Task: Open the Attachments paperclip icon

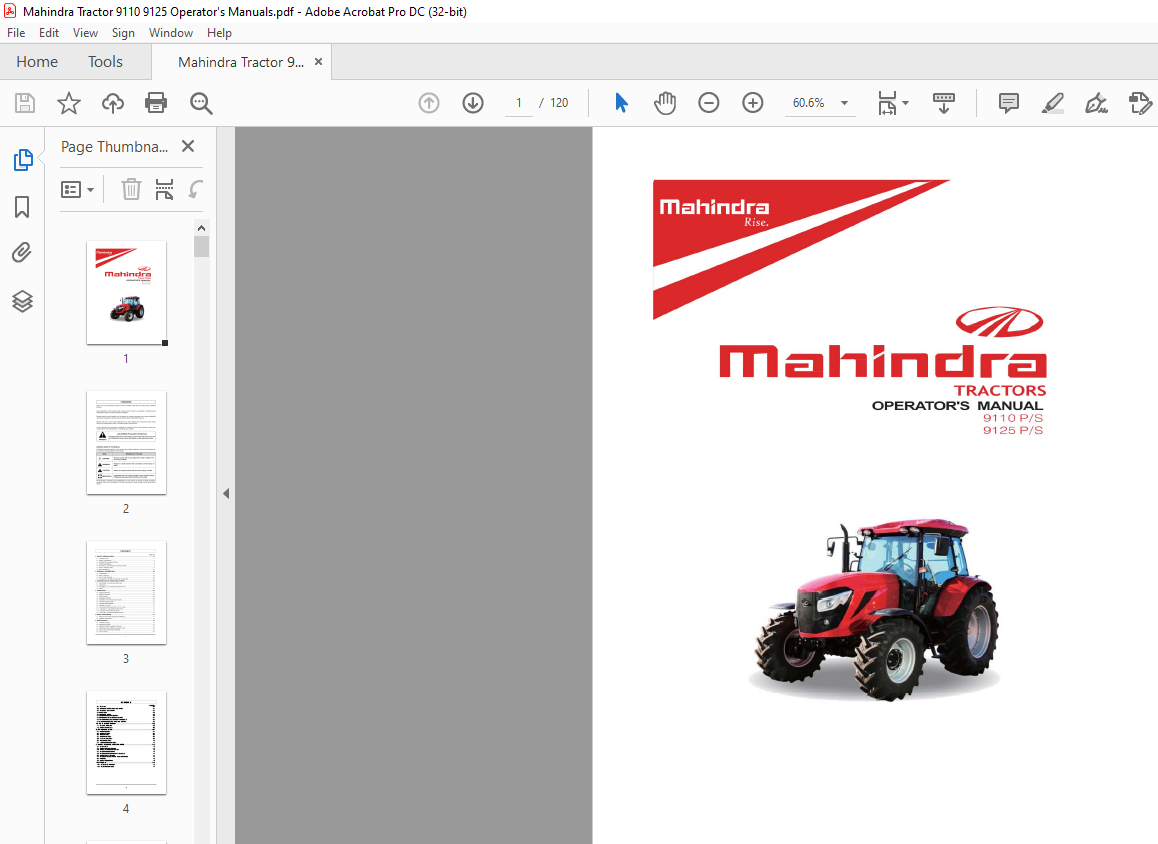Action: [x=22, y=253]
